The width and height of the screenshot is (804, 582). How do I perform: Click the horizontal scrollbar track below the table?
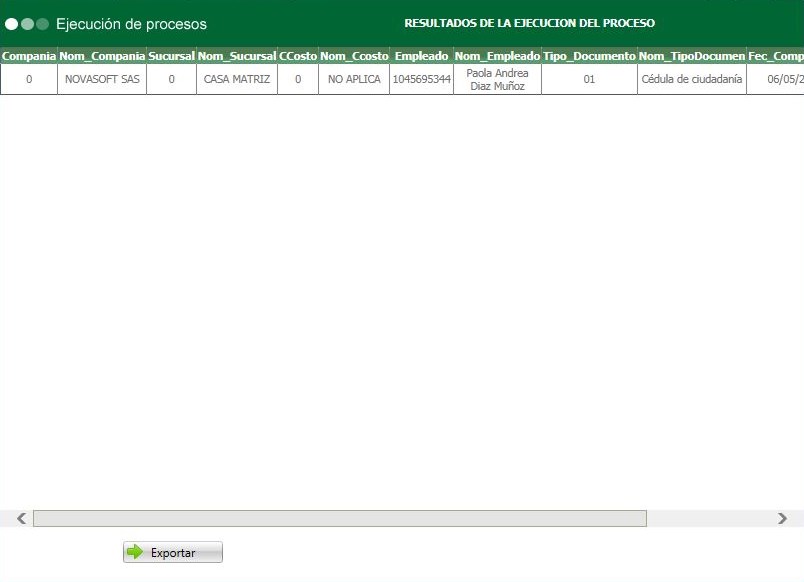coord(340,518)
